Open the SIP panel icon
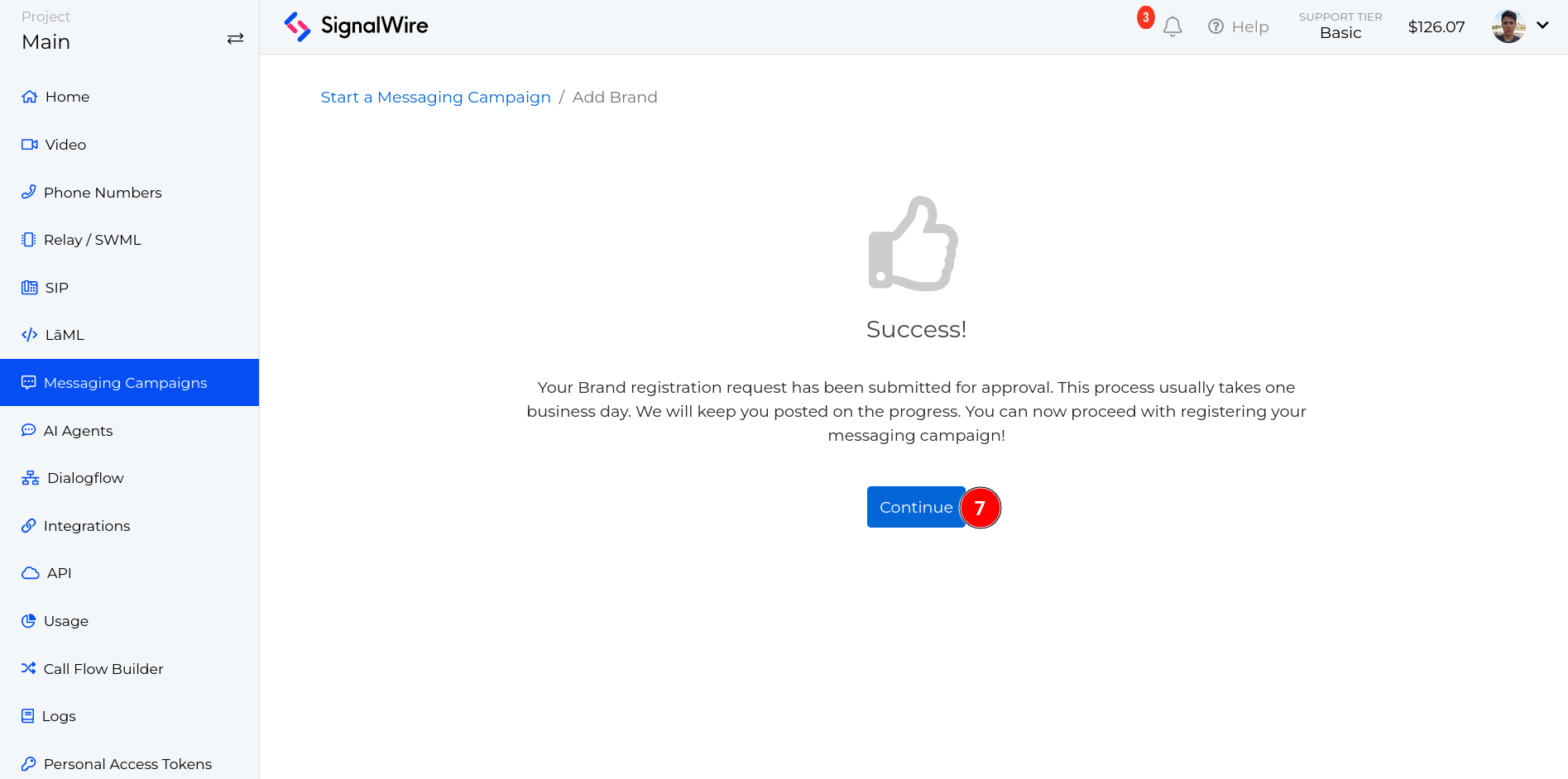Viewport: 1568px width, 779px height. tap(29, 287)
